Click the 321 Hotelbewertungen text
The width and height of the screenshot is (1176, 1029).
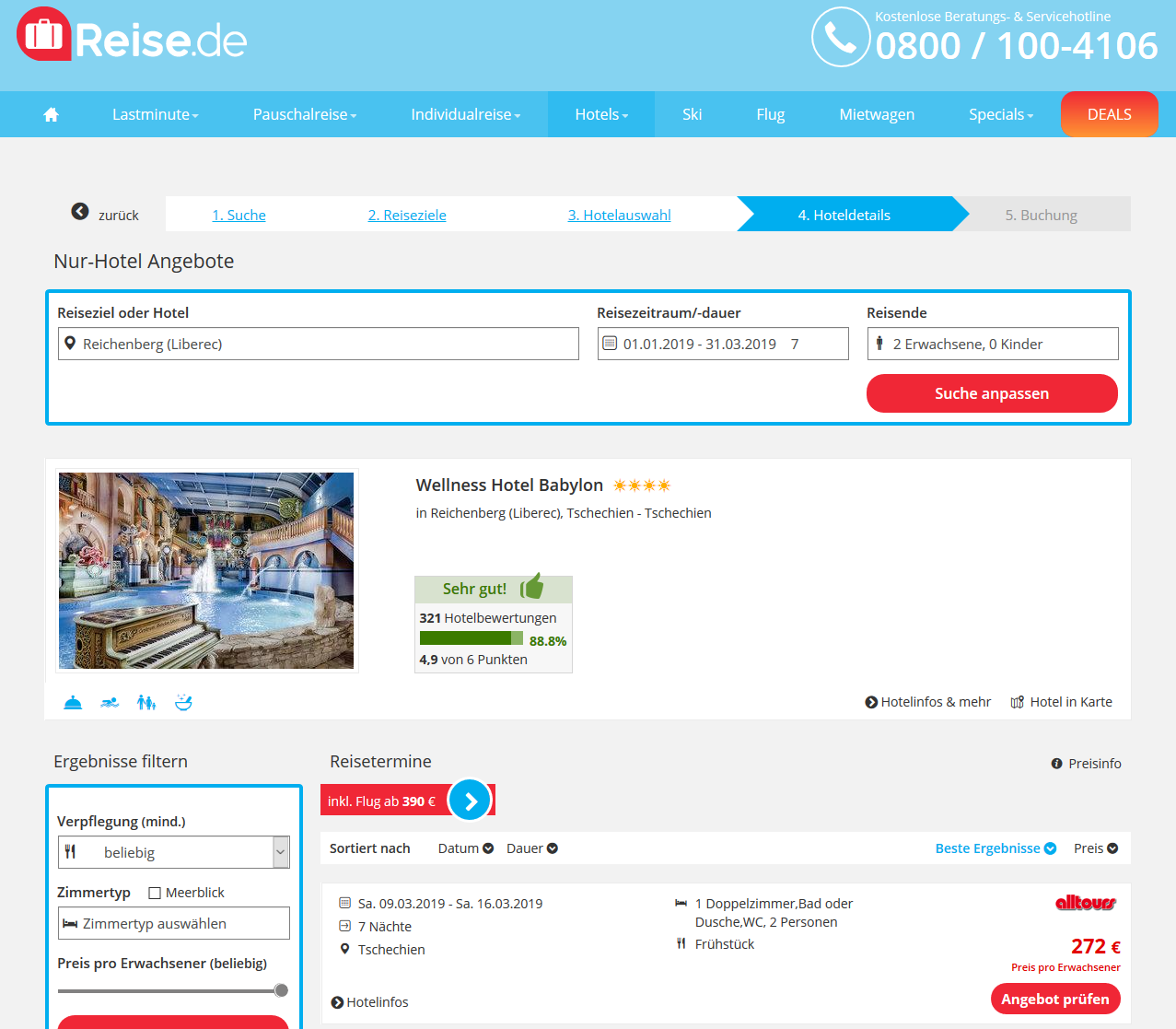pyautogui.click(x=488, y=618)
